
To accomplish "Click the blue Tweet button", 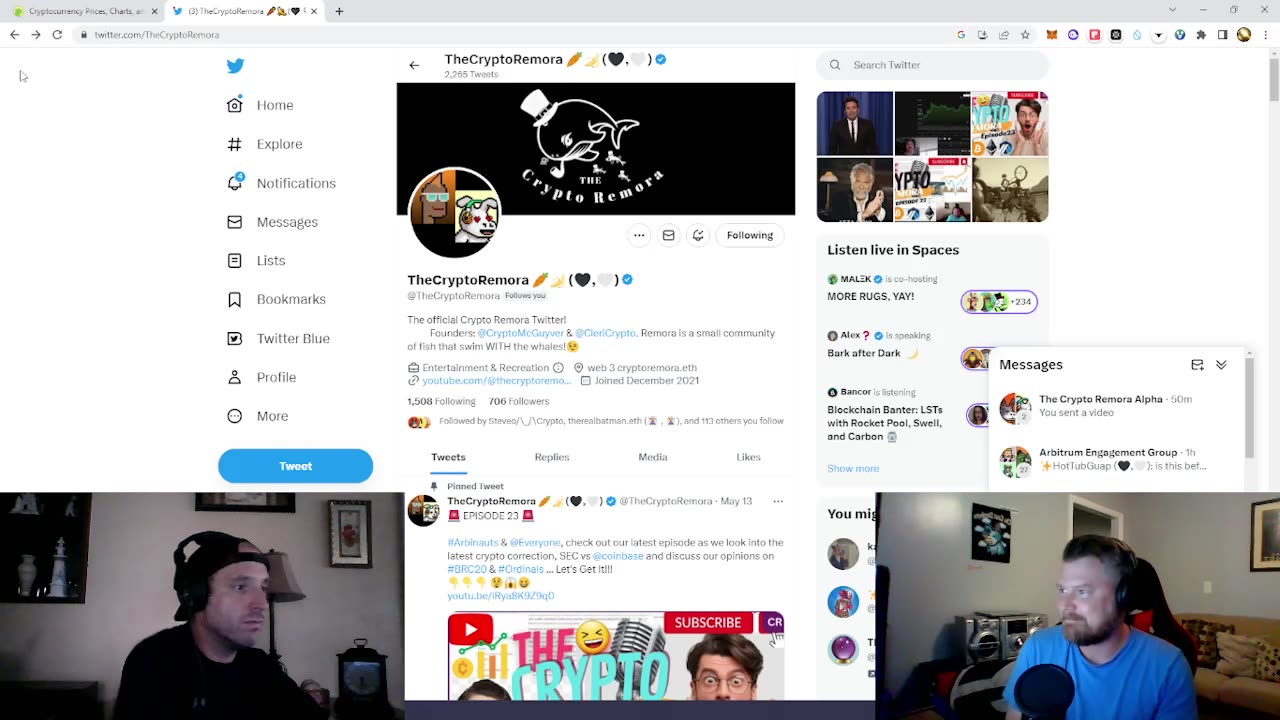I will tap(295, 466).
